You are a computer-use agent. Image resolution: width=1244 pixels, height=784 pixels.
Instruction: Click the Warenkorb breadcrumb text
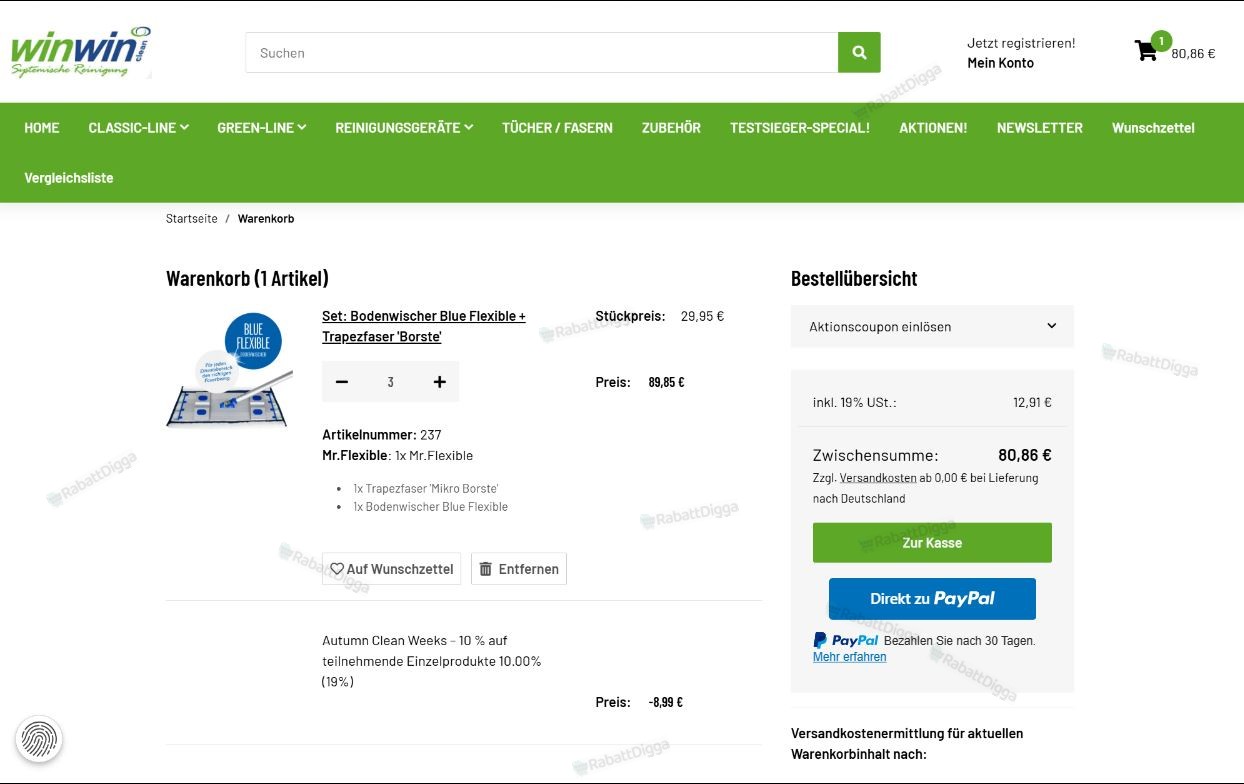(266, 219)
